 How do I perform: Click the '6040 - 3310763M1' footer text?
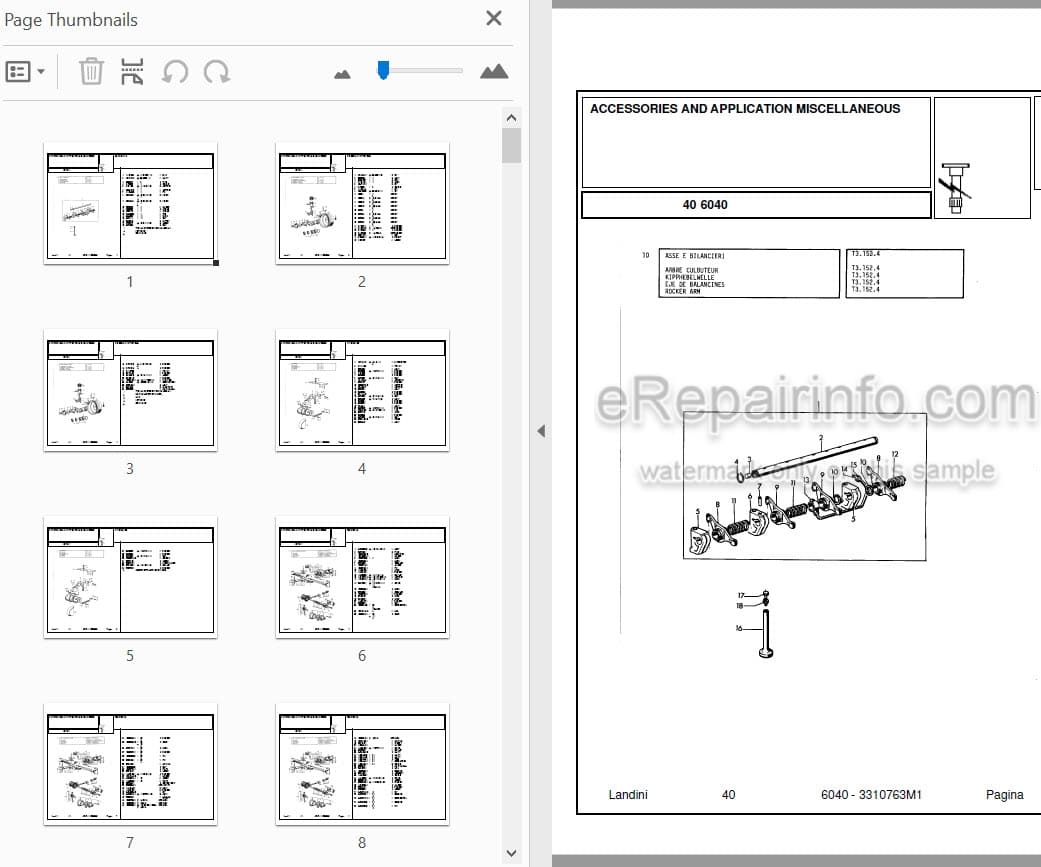[x=871, y=795]
